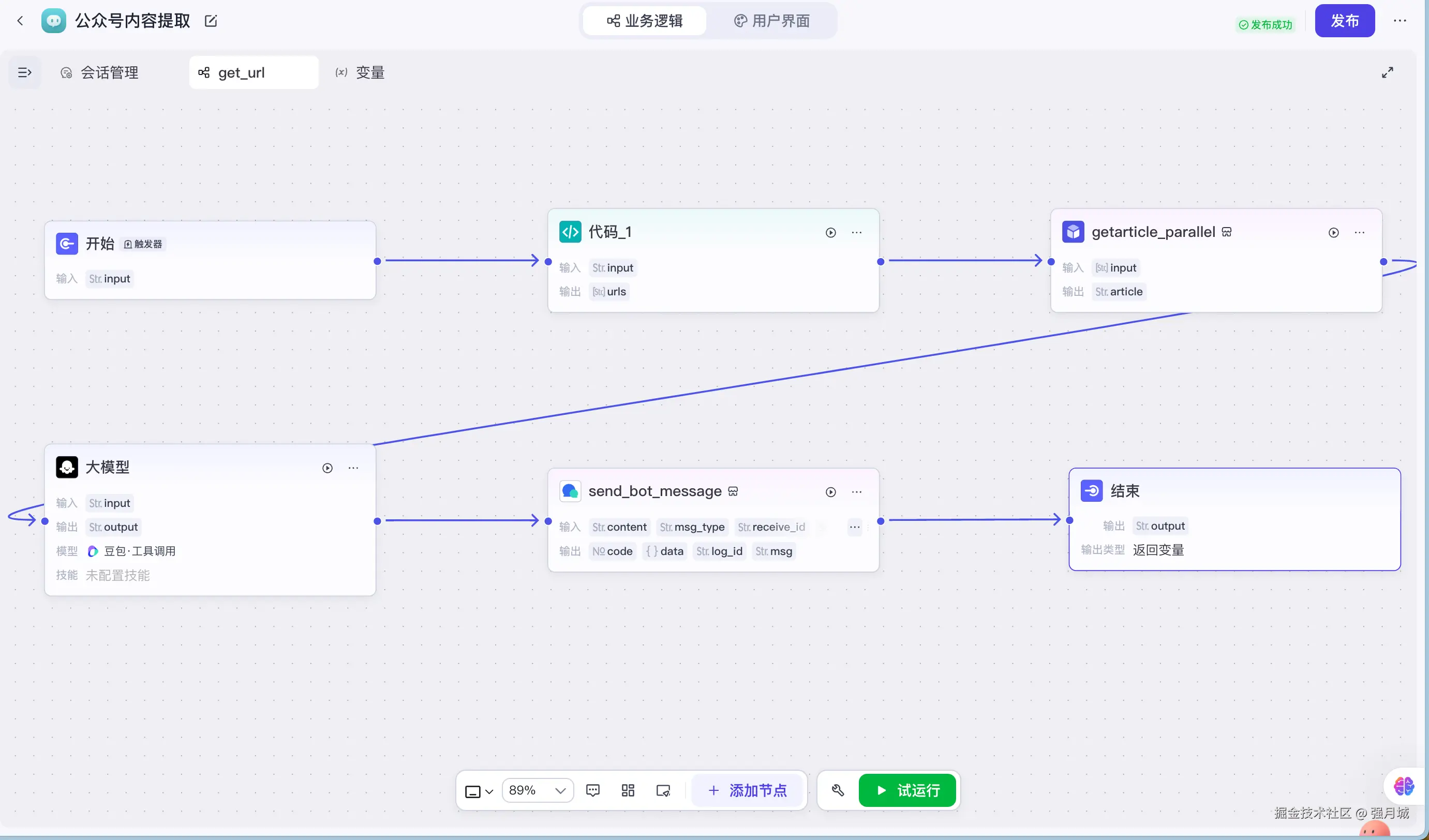Click the comment icon in bottom toolbar
This screenshot has width=1429, height=840.
point(592,790)
